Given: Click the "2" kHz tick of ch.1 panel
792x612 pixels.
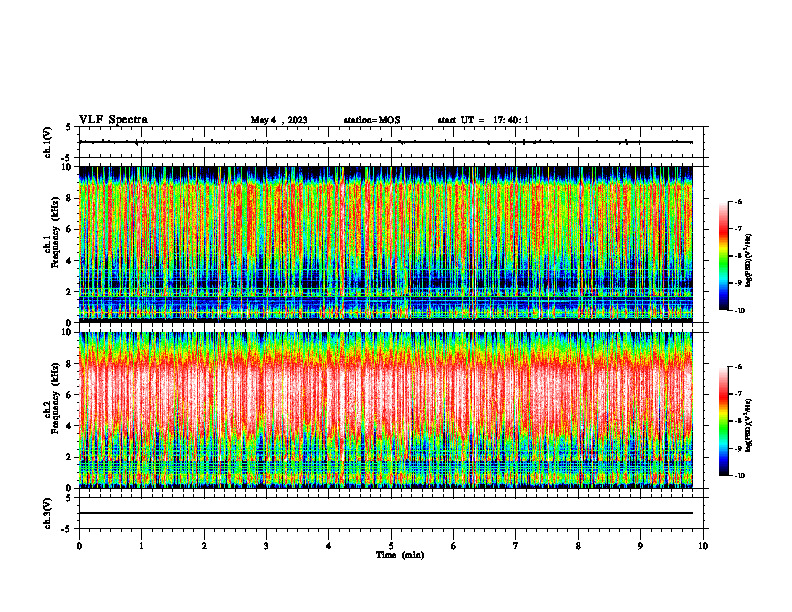Looking at the screenshot, I should 69,291.
